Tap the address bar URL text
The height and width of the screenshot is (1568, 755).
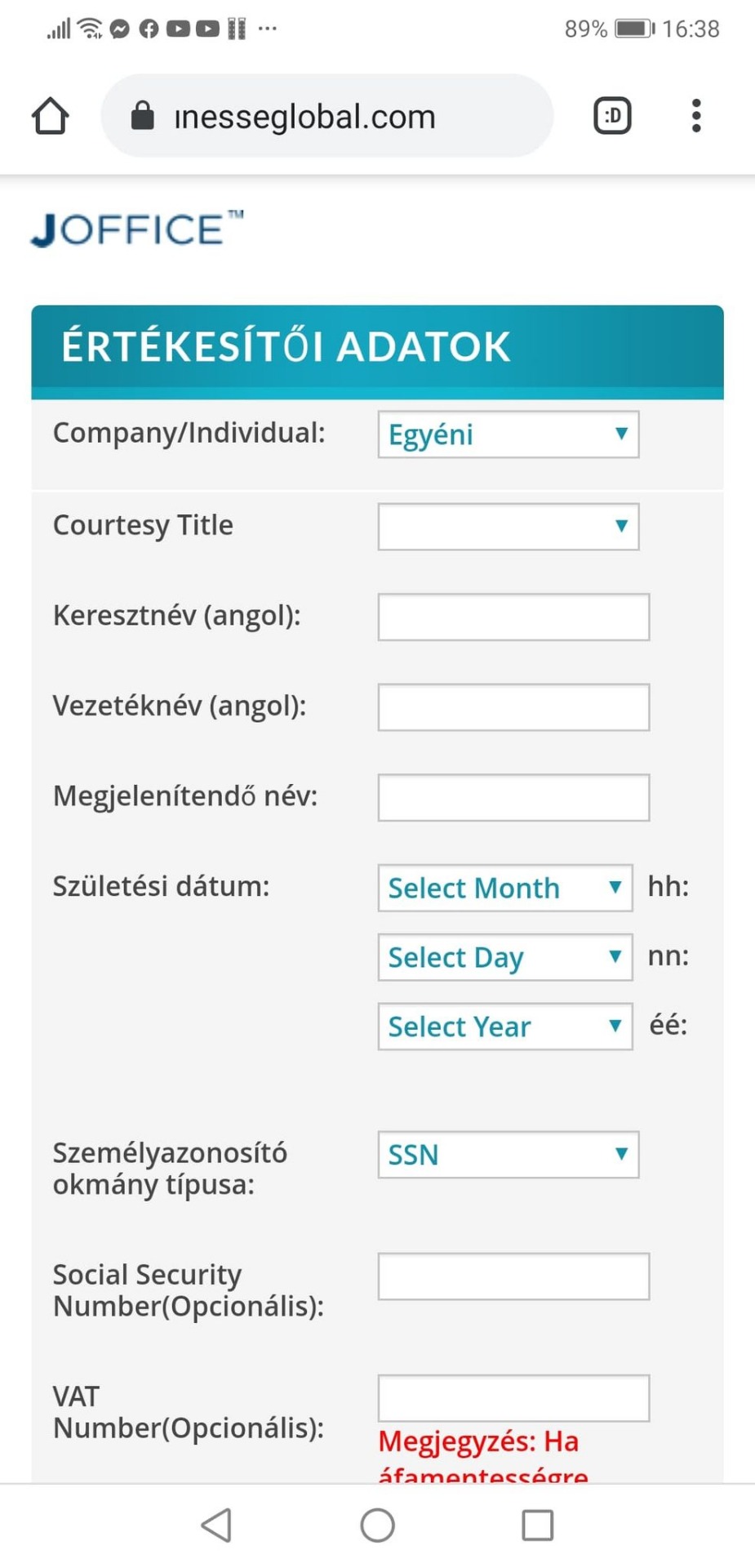tap(305, 117)
